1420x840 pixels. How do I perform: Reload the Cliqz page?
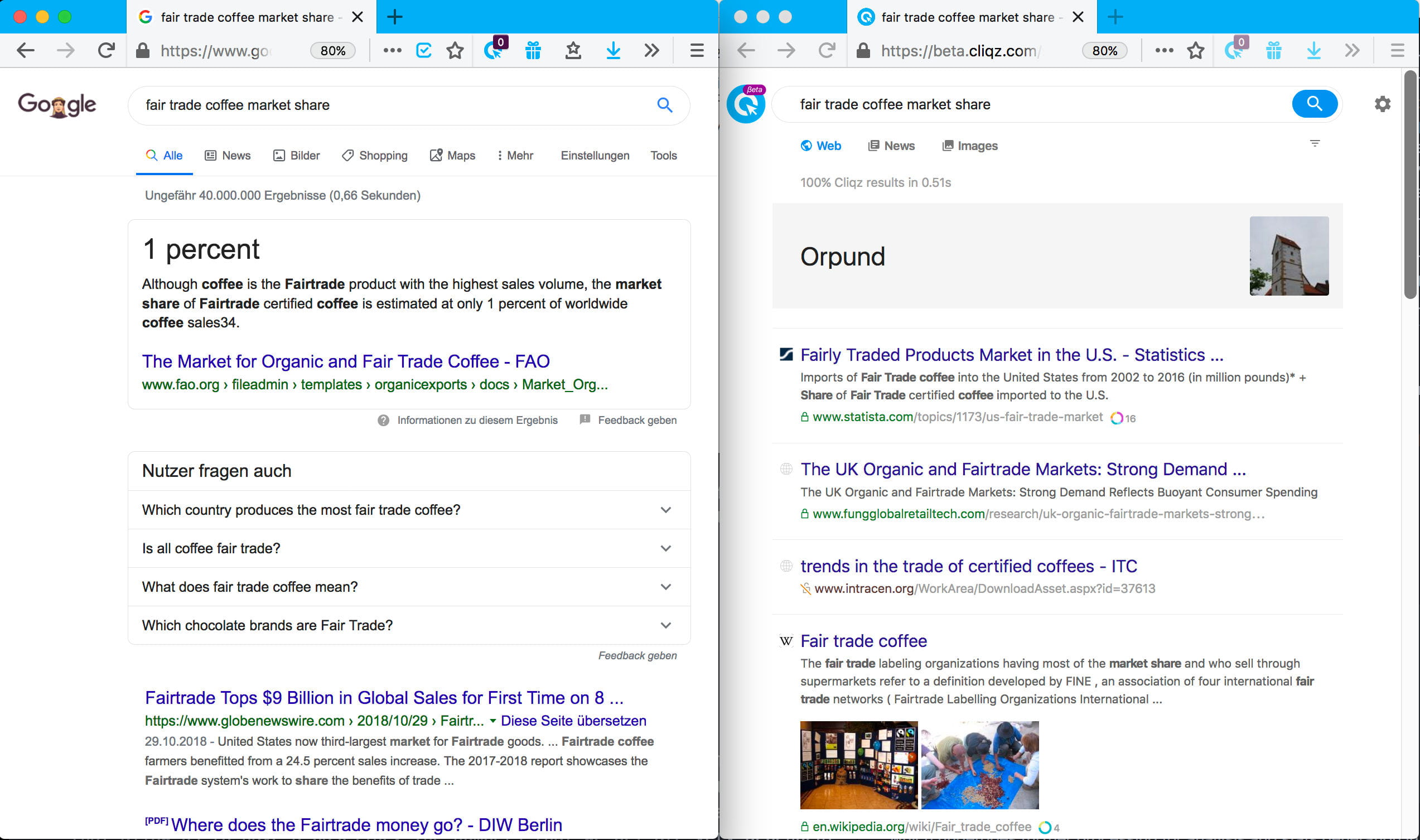tap(827, 51)
